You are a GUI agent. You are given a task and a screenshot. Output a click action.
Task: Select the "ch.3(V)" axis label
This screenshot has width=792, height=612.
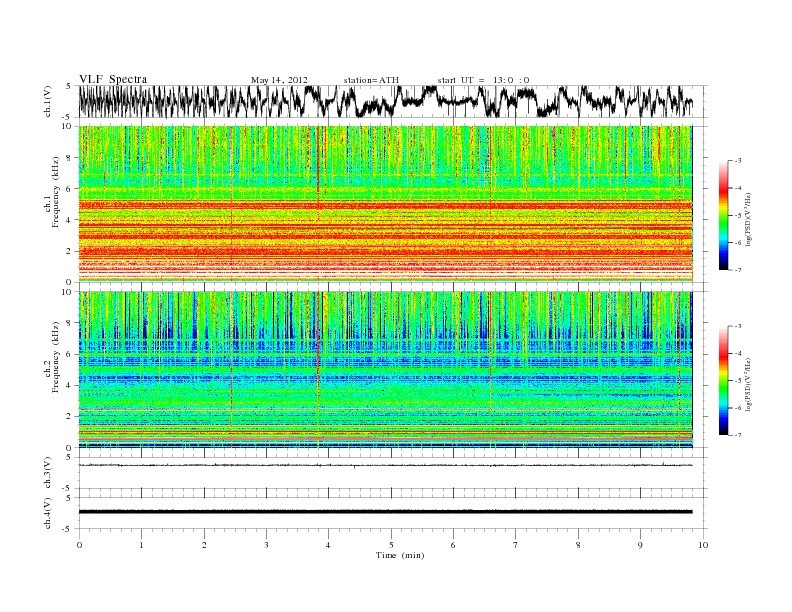coord(48,473)
